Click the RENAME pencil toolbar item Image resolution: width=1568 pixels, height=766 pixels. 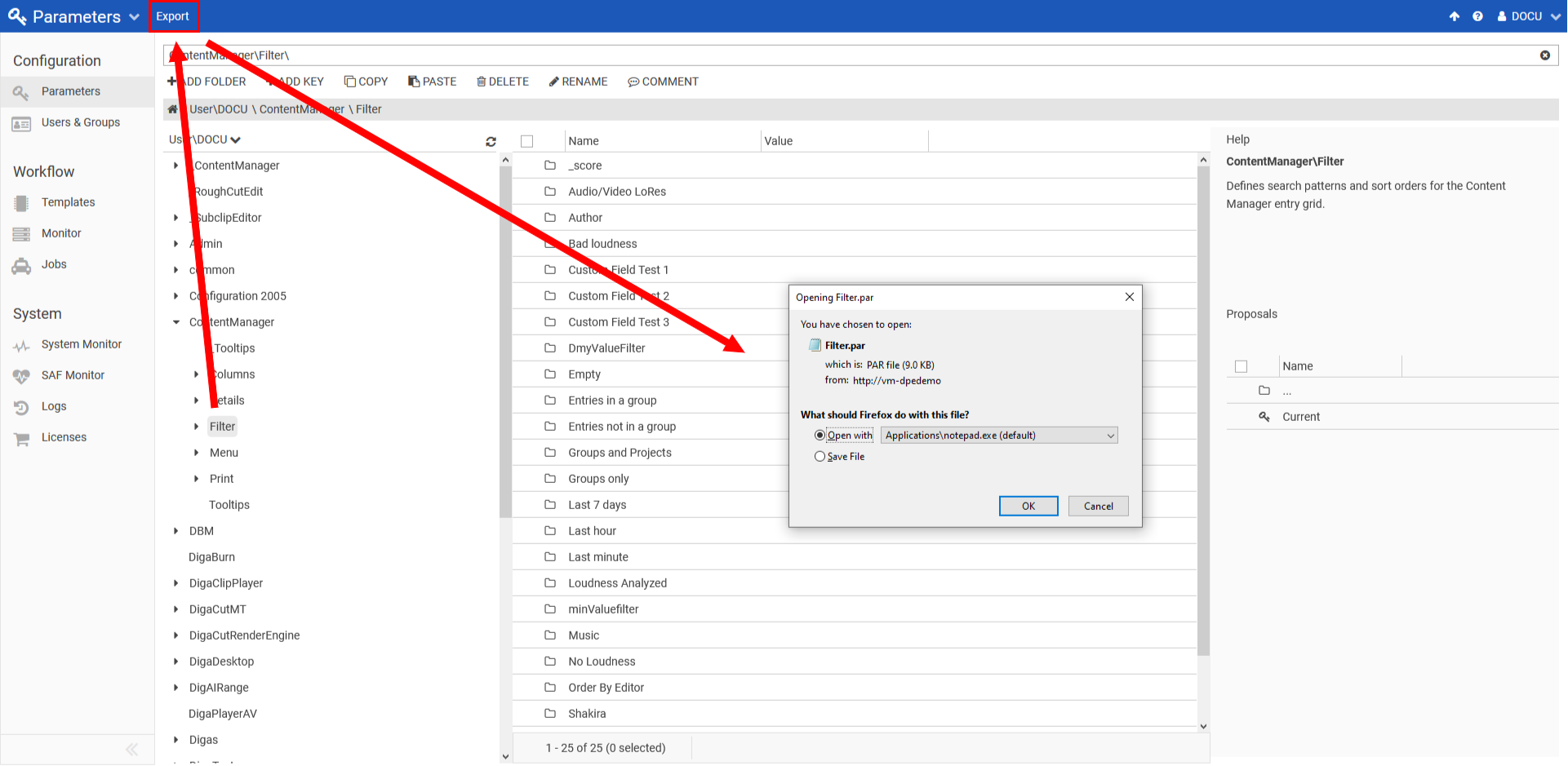click(578, 82)
